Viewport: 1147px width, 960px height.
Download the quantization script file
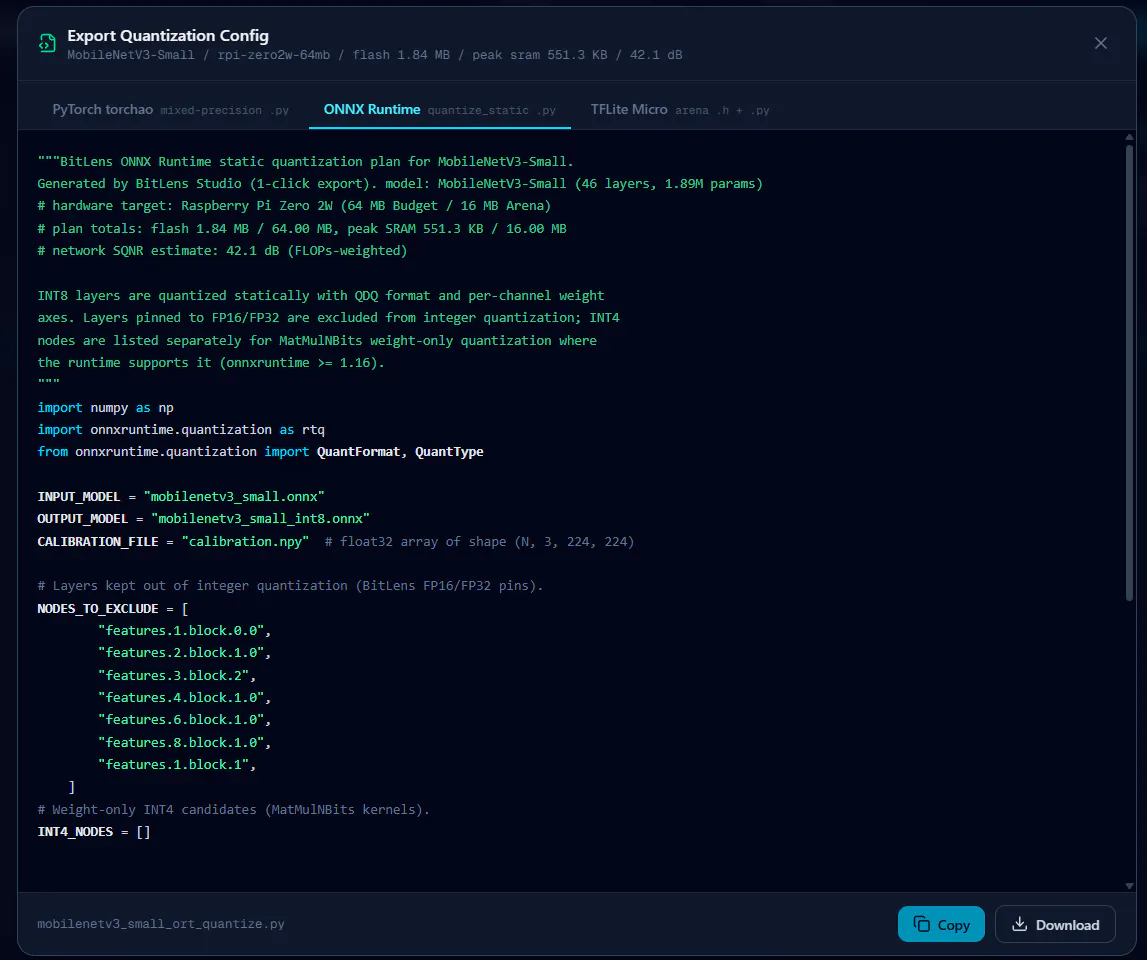[x=1055, y=925]
